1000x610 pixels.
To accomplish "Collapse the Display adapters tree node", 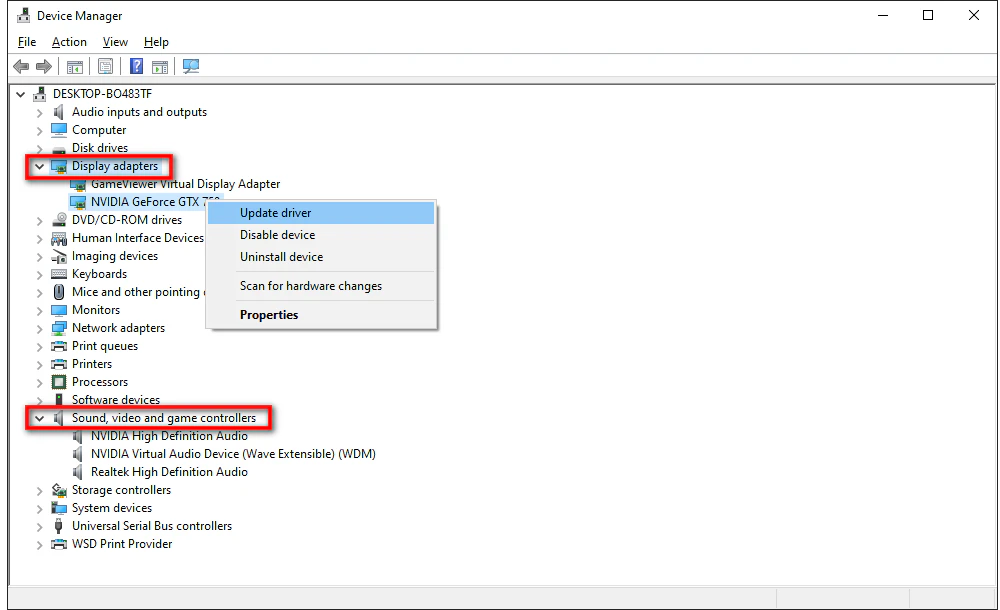I will pos(40,166).
